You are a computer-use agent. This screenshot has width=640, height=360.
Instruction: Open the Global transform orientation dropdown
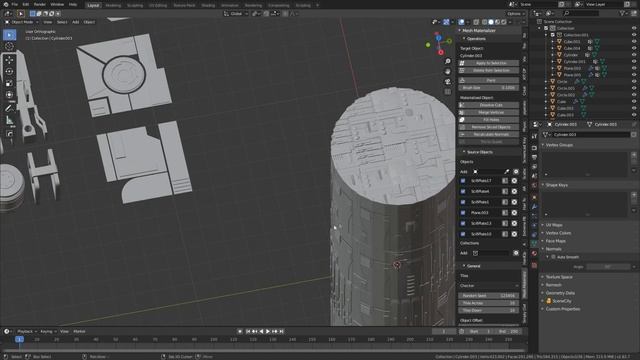[236, 13]
